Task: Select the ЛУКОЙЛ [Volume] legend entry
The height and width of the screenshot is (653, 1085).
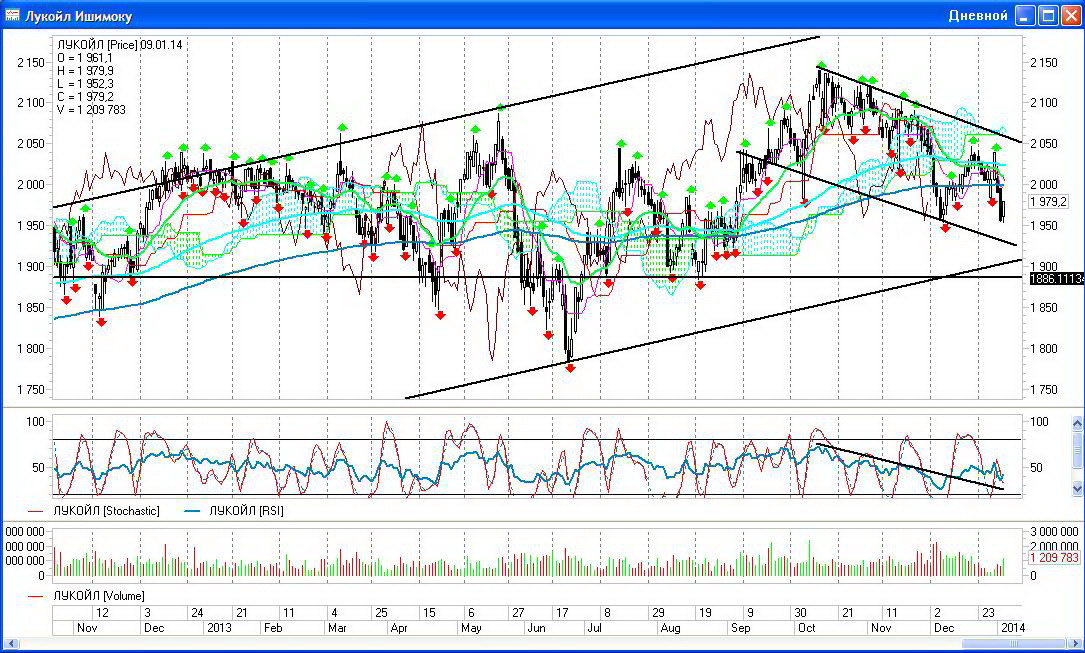Action: [86, 596]
